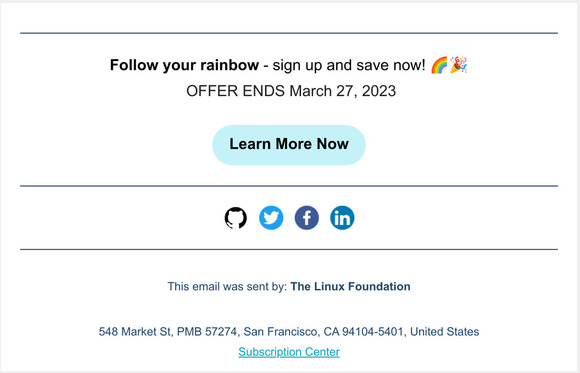
Task: Click the San Francisco city name
Action: (x=280, y=332)
